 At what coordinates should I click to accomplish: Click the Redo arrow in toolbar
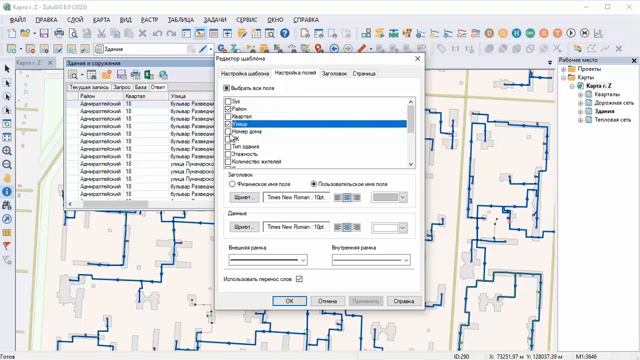[x=171, y=33]
